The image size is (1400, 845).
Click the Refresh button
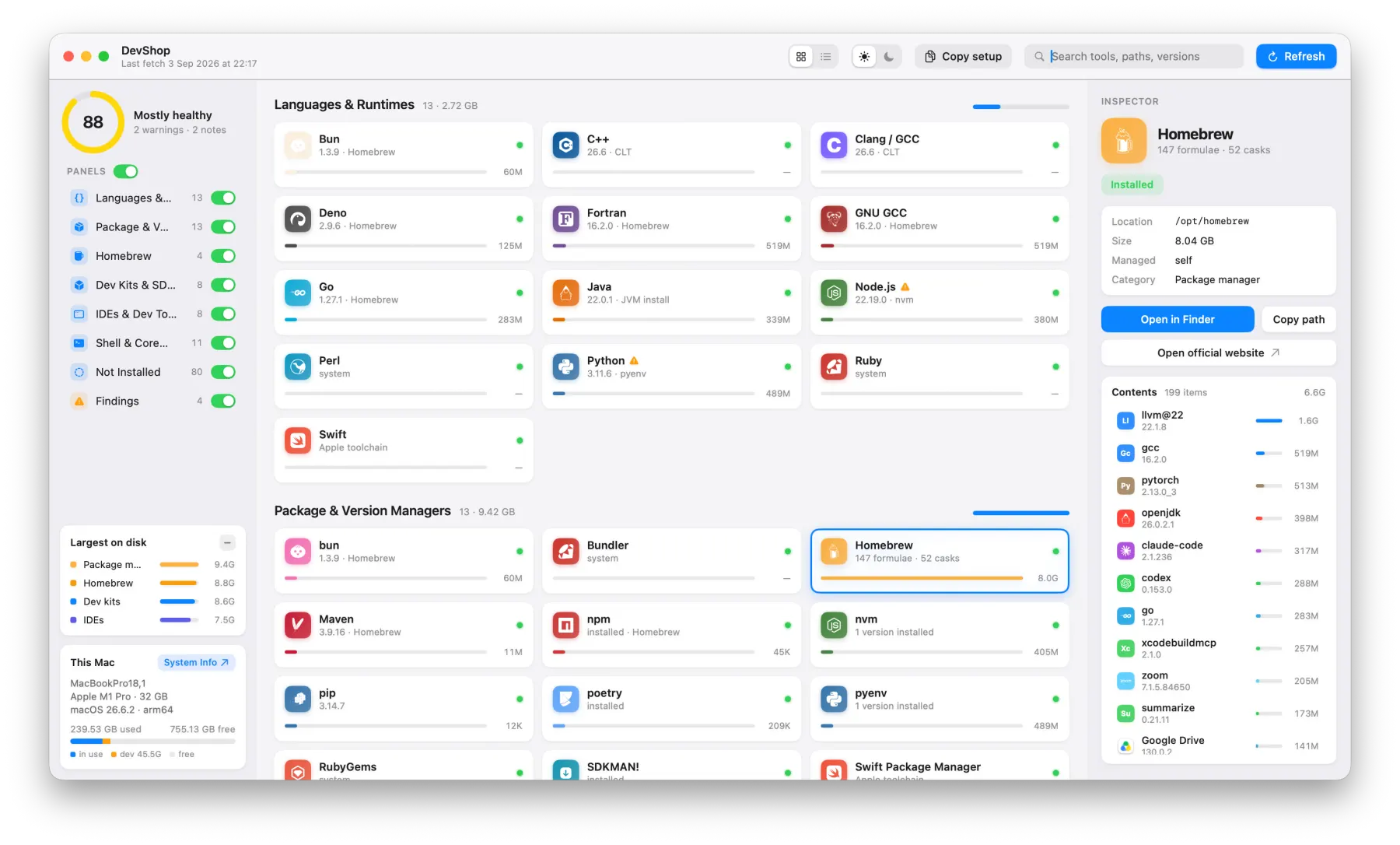click(1296, 57)
